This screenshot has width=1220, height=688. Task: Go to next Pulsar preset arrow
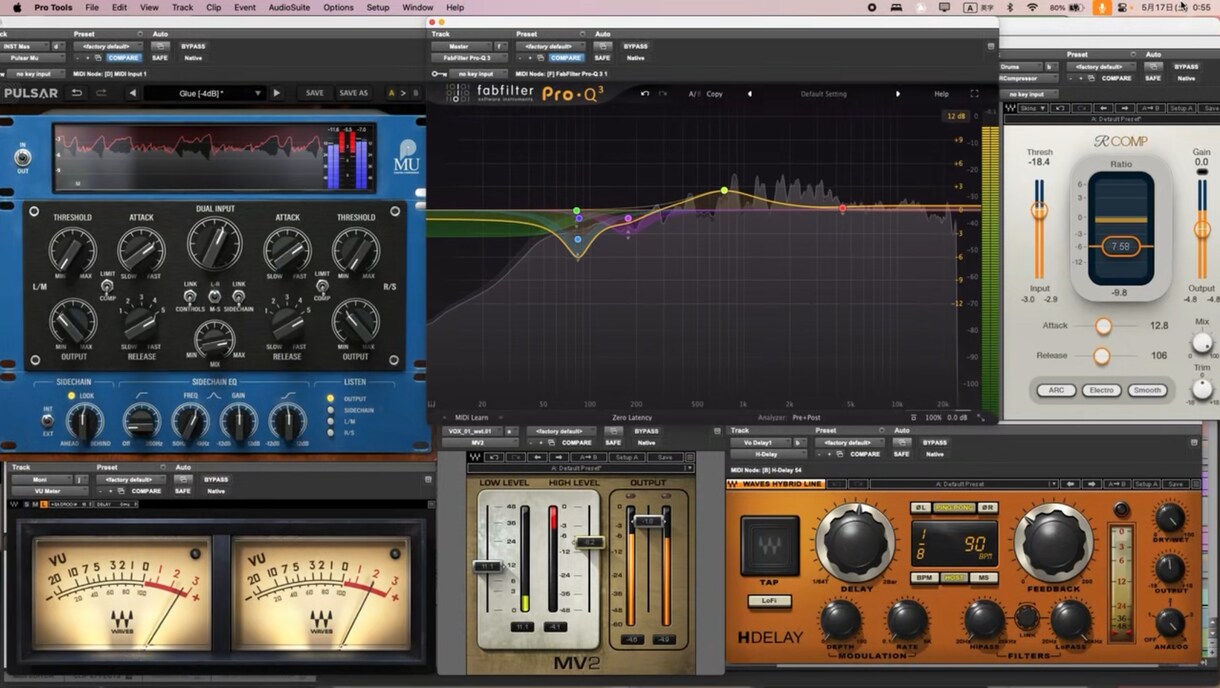pos(275,93)
